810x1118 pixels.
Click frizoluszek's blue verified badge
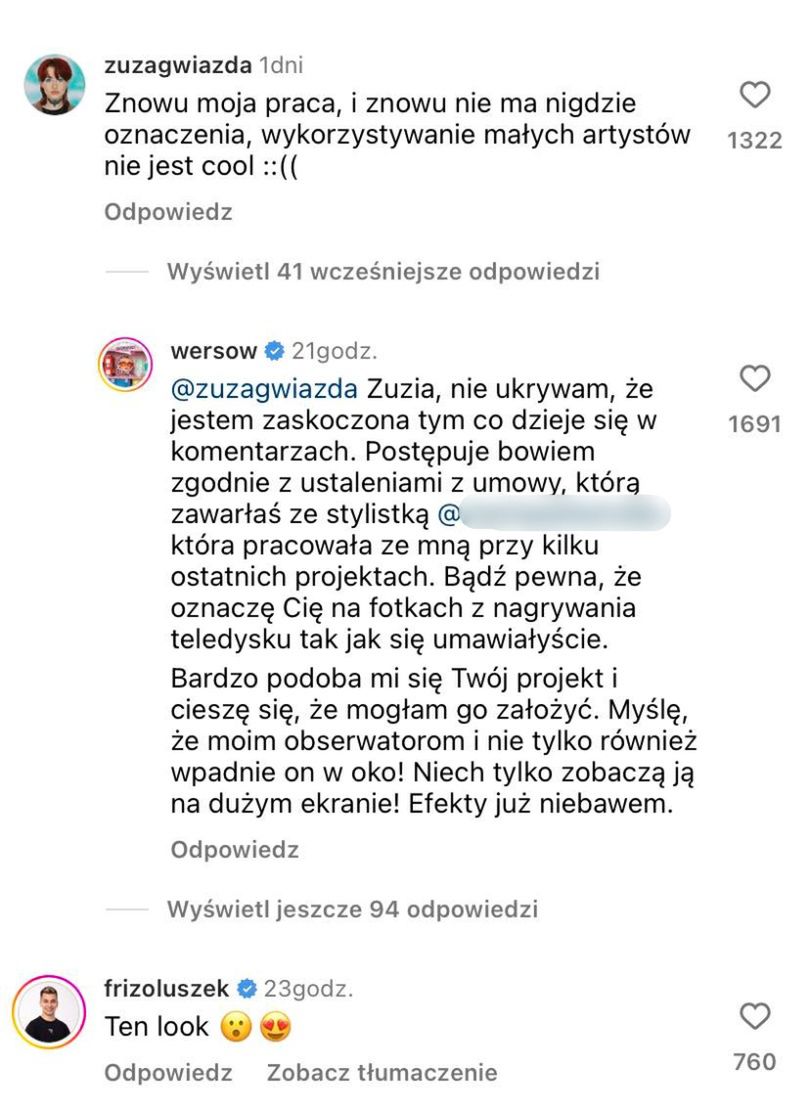(246, 990)
